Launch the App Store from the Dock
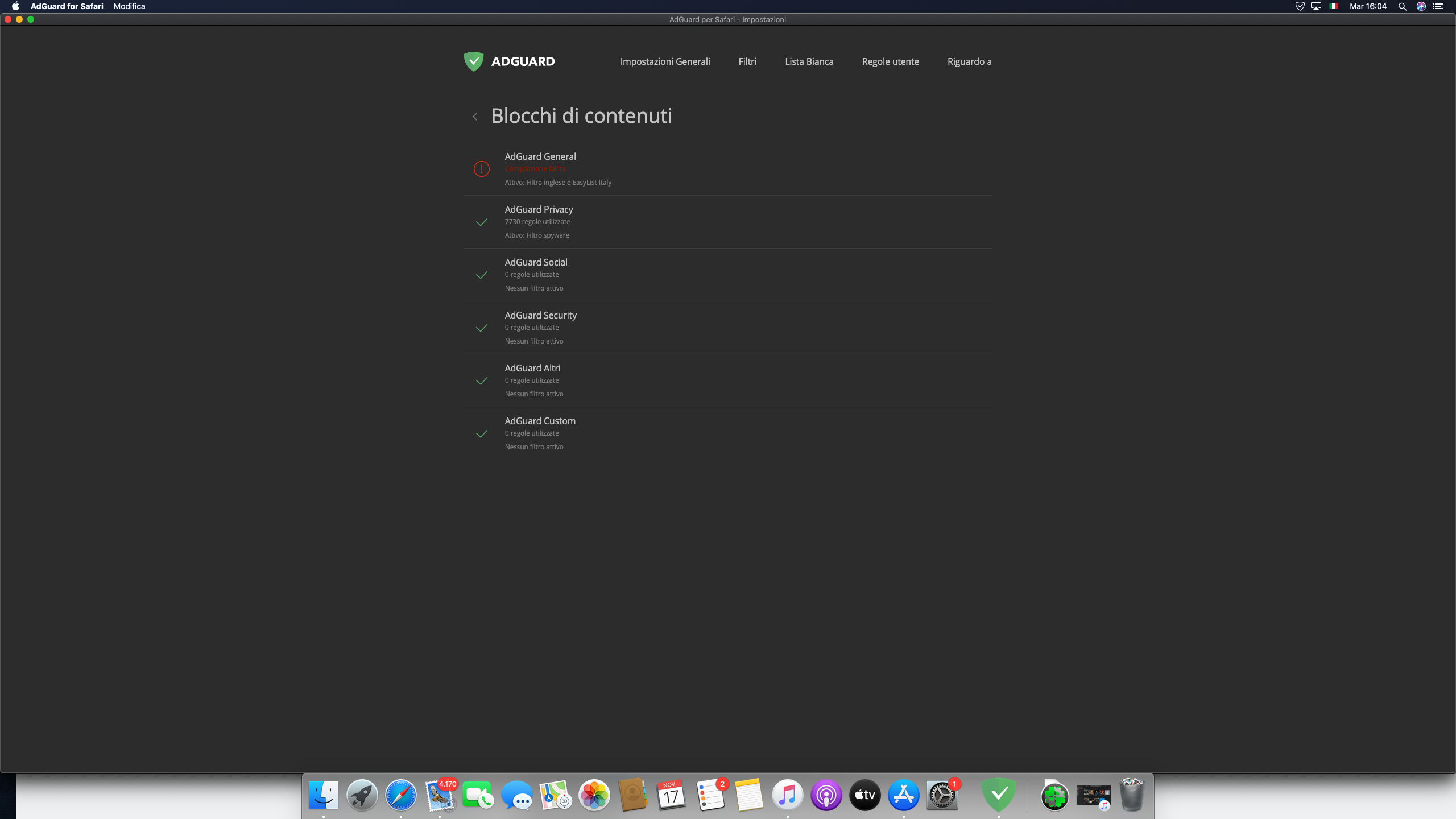Viewport: 1456px width, 819px height. pos(904,795)
